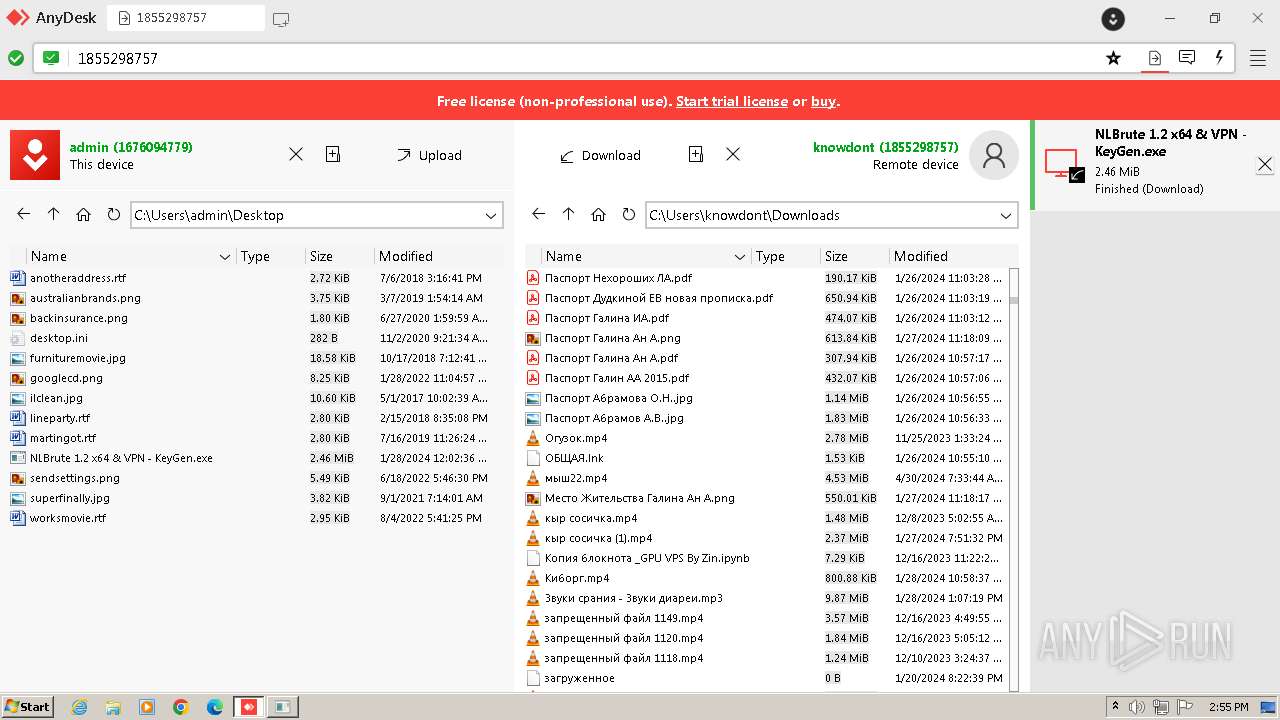Switch to the 1855298757 session tab

pos(186,18)
